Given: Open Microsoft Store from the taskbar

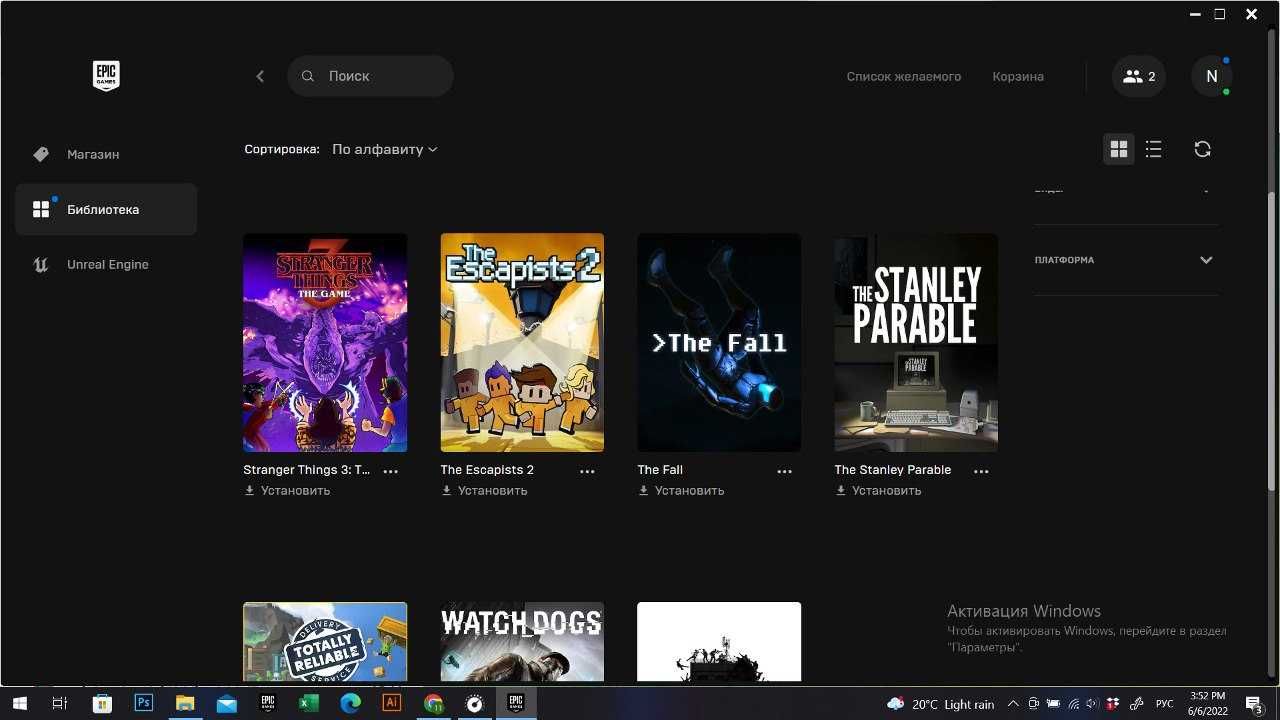Looking at the screenshot, I should pos(102,704).
